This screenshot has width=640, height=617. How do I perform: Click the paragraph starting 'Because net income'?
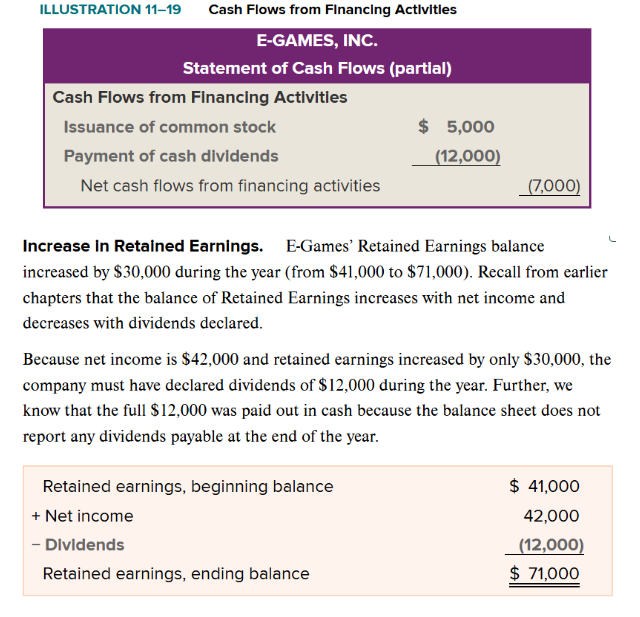point(316,398)
